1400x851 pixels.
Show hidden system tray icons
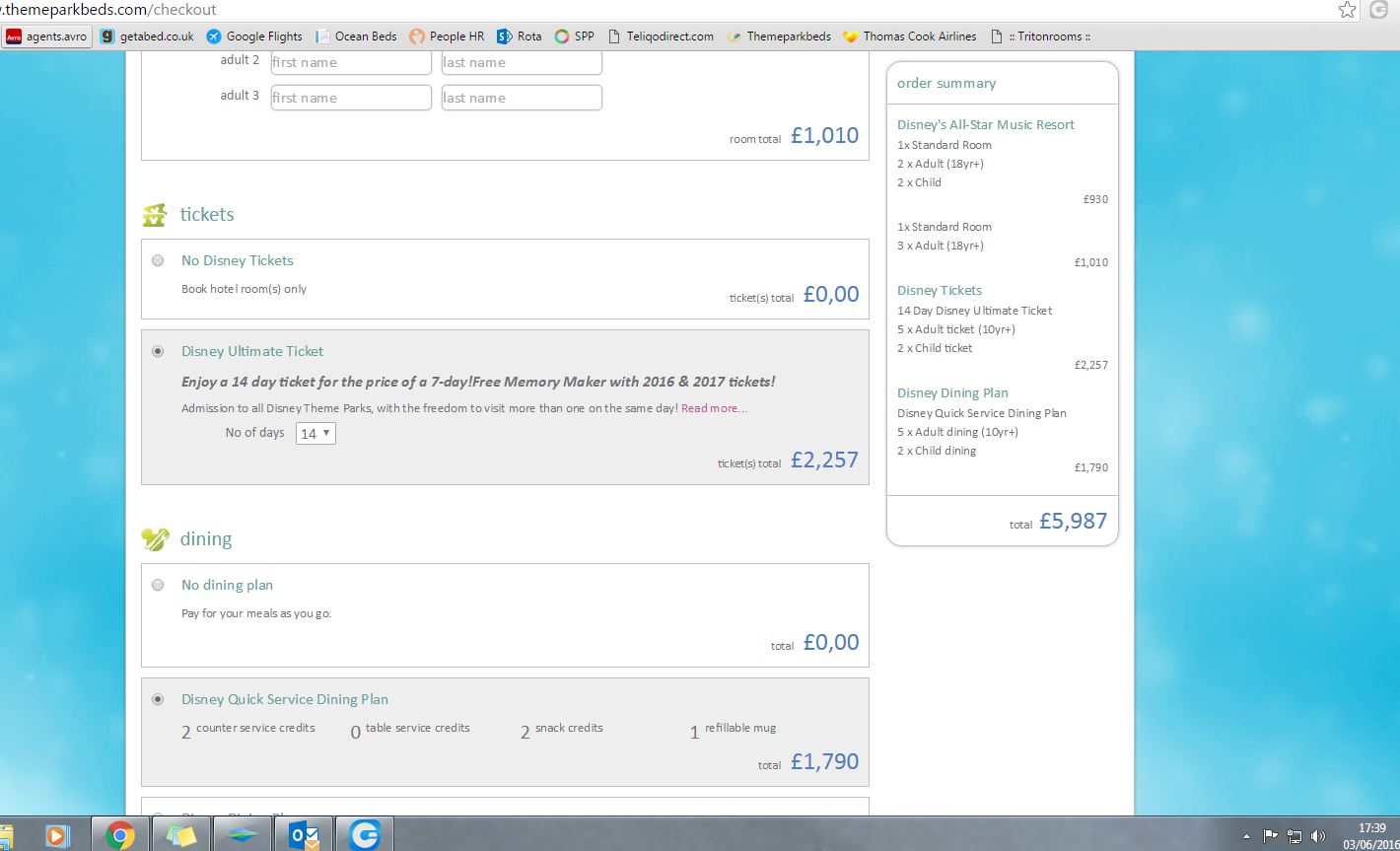tap(1247, 836)
